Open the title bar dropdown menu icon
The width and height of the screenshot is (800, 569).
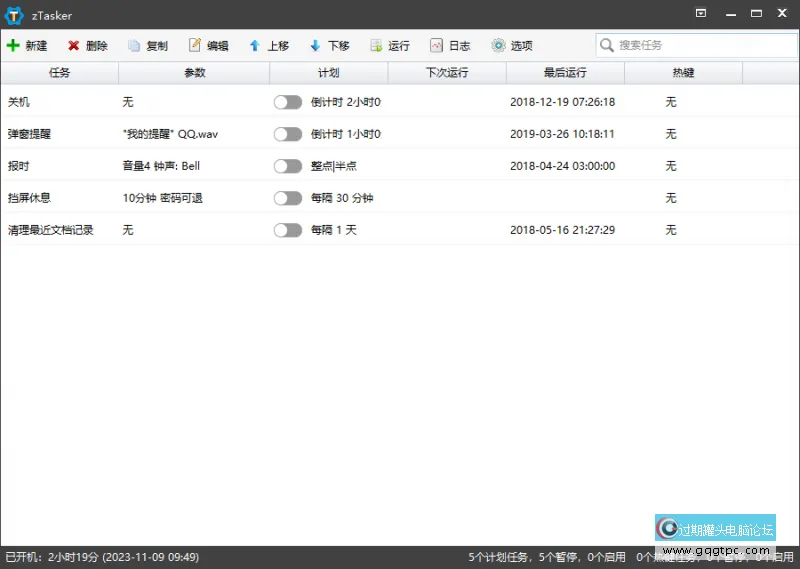pyautogui.click(x=701, y=13)
